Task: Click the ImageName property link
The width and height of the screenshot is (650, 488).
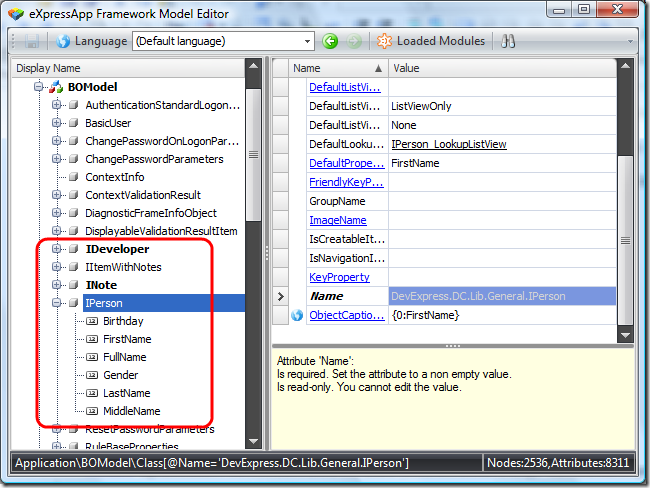Action: pos(338,220)
